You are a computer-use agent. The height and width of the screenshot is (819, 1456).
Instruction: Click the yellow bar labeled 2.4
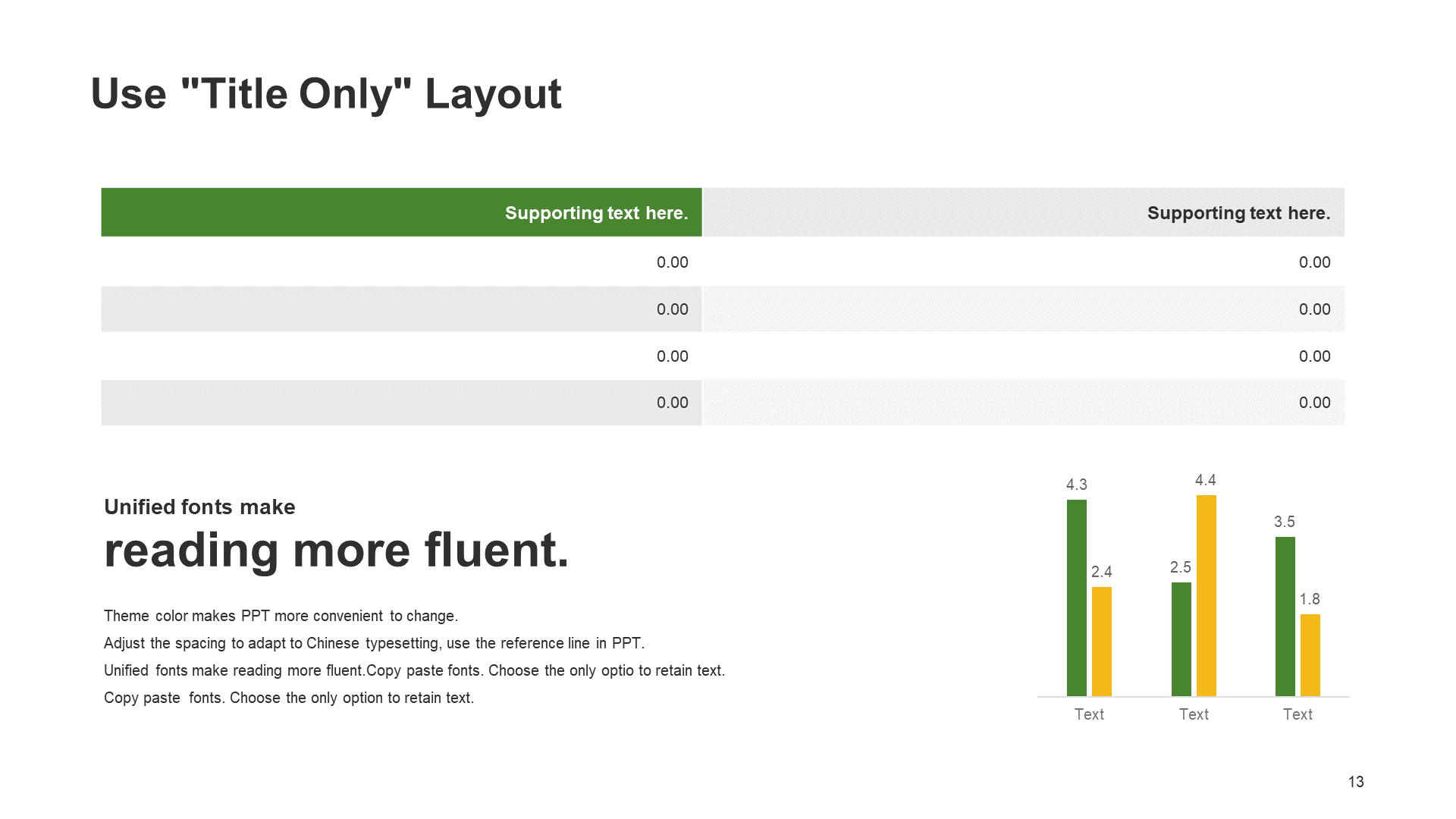1102,642
